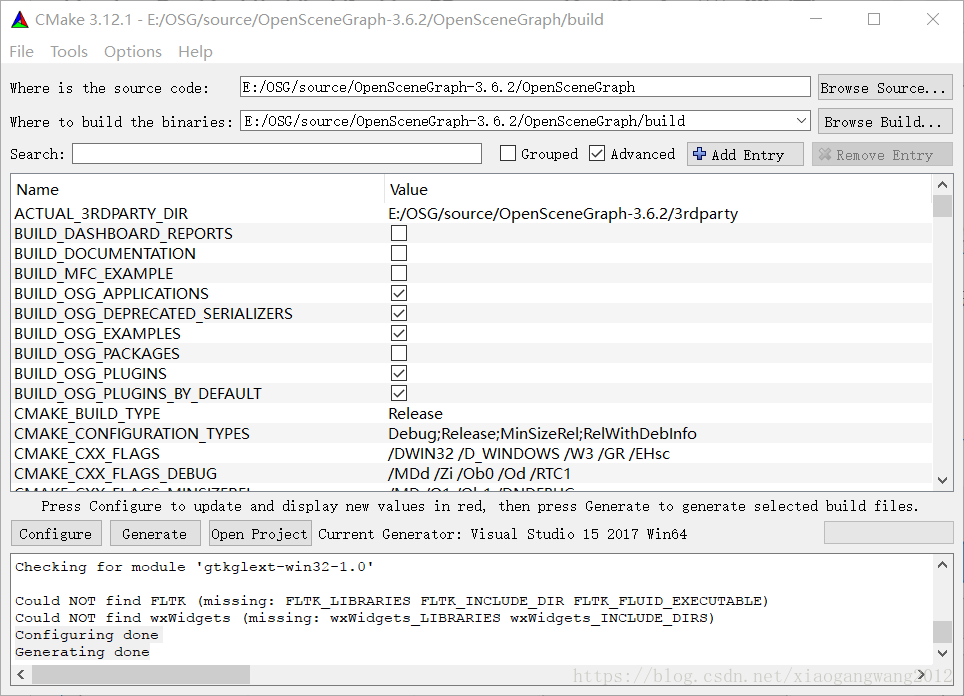The height and width of the screenshot is (696, 964).
Task: Click the /DWIN32 /D_WINDOWS flags value
Action: tap(529, 453)
